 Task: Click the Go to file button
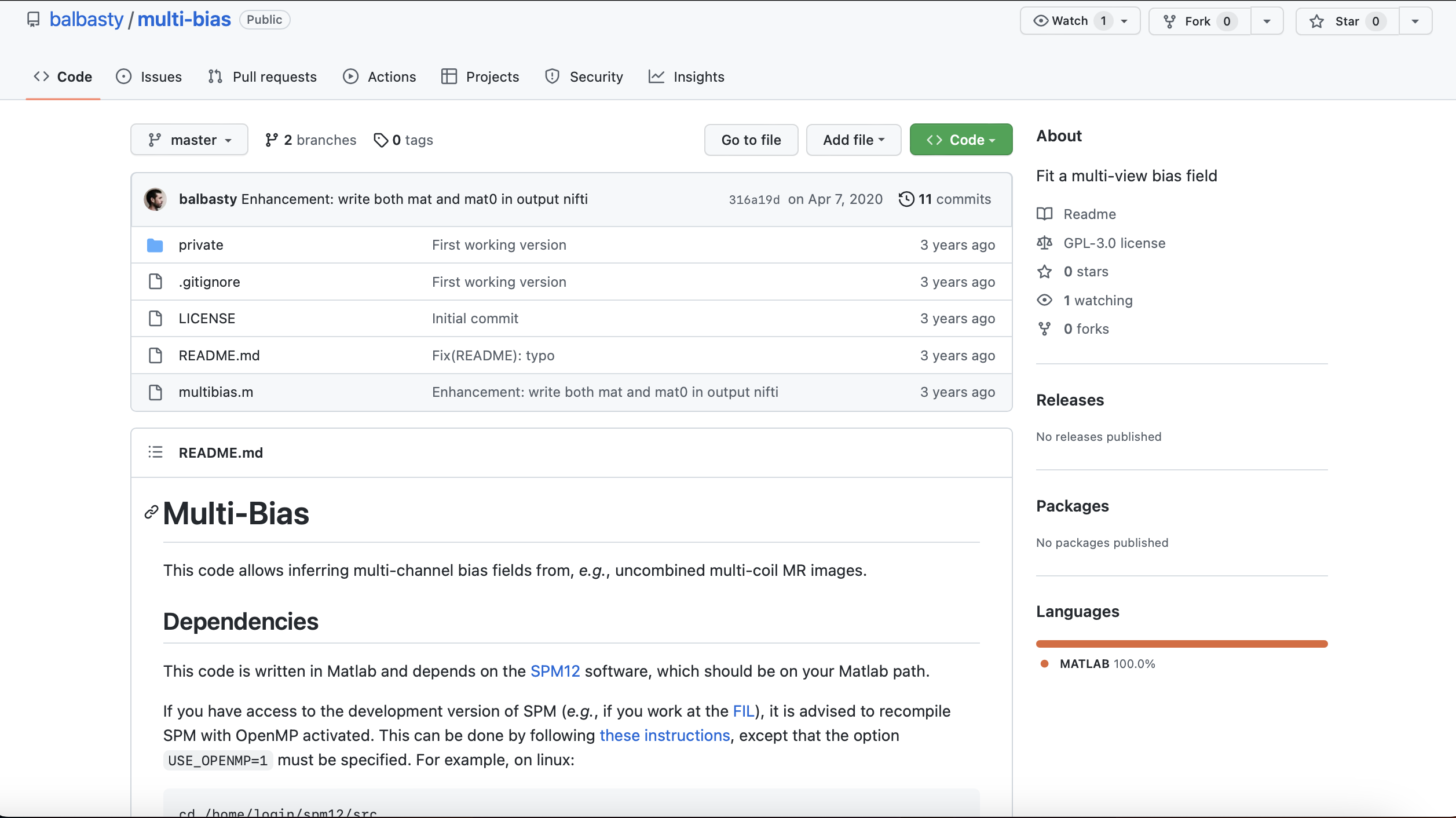point(751,140)
